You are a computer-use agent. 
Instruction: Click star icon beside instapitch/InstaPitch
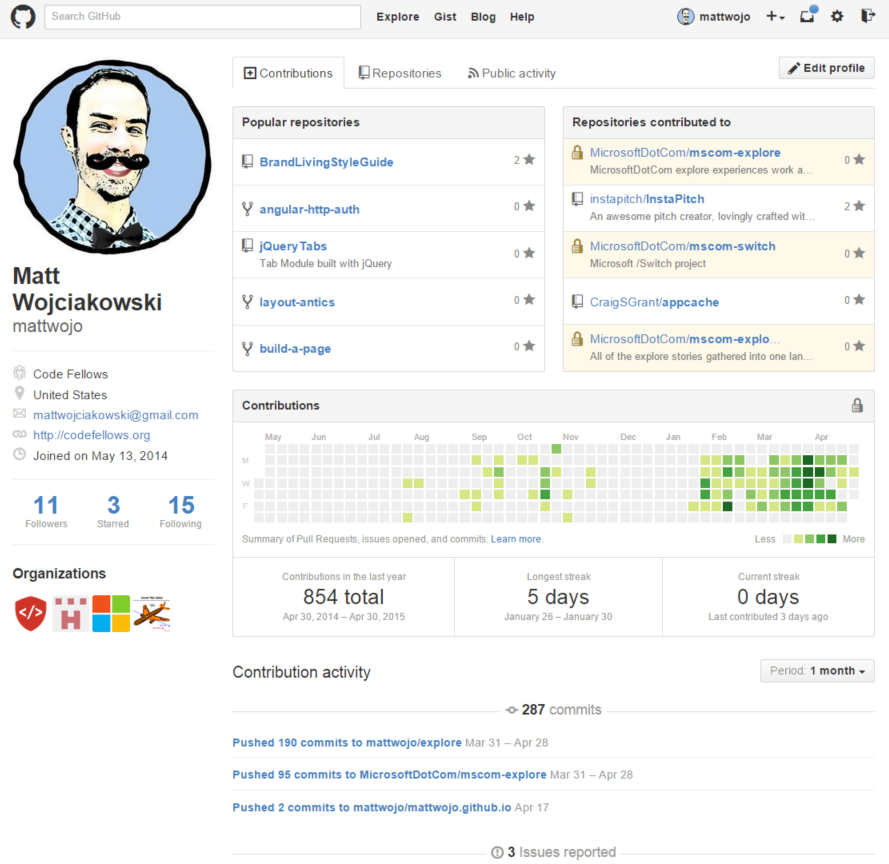859,206
